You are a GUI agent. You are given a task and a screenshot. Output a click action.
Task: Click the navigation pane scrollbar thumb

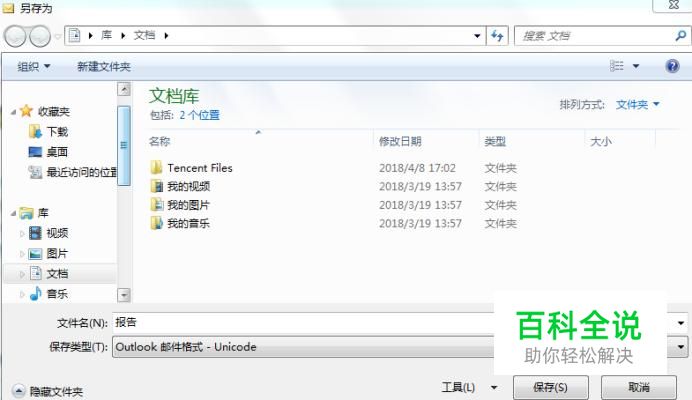(x=124, y=145)
